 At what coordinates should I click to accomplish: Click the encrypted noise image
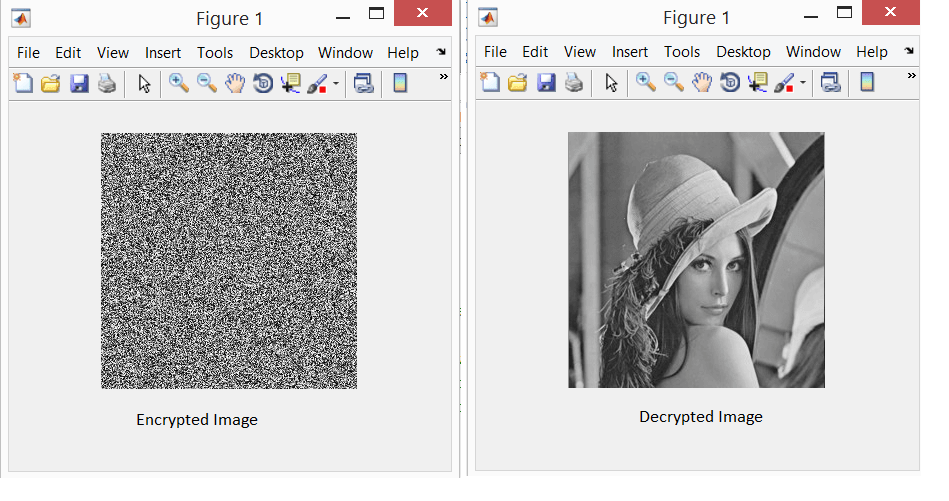[x=229, y=261]
